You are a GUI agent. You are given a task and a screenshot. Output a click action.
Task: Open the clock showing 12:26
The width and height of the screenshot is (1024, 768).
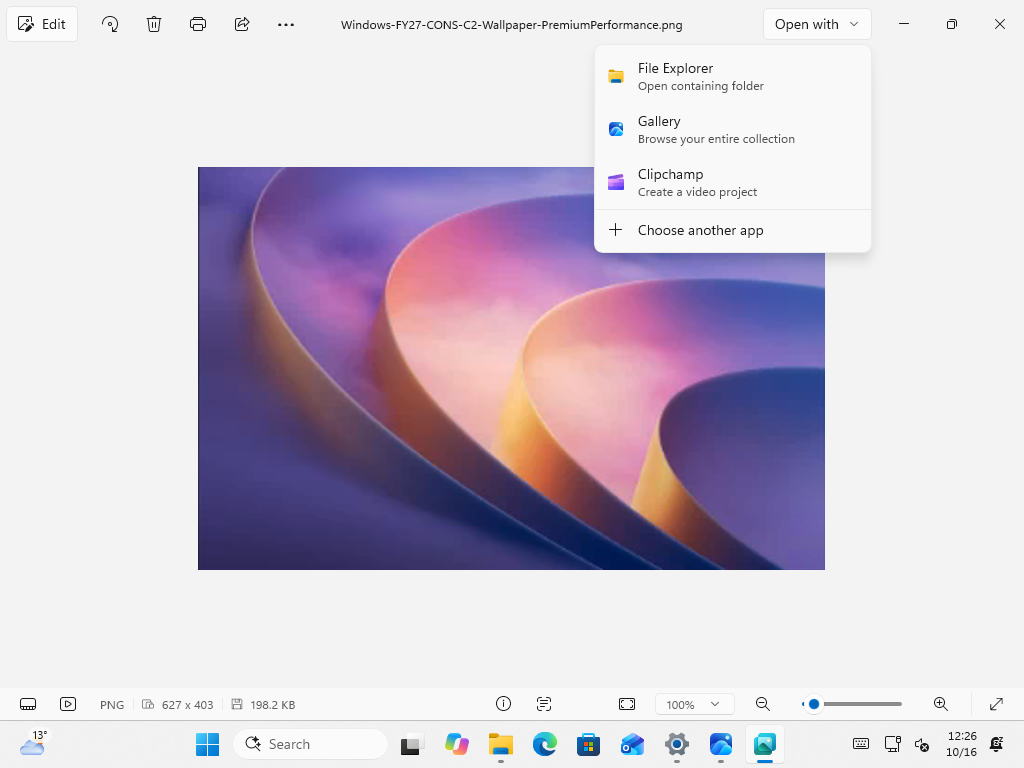tap(961, 744)
